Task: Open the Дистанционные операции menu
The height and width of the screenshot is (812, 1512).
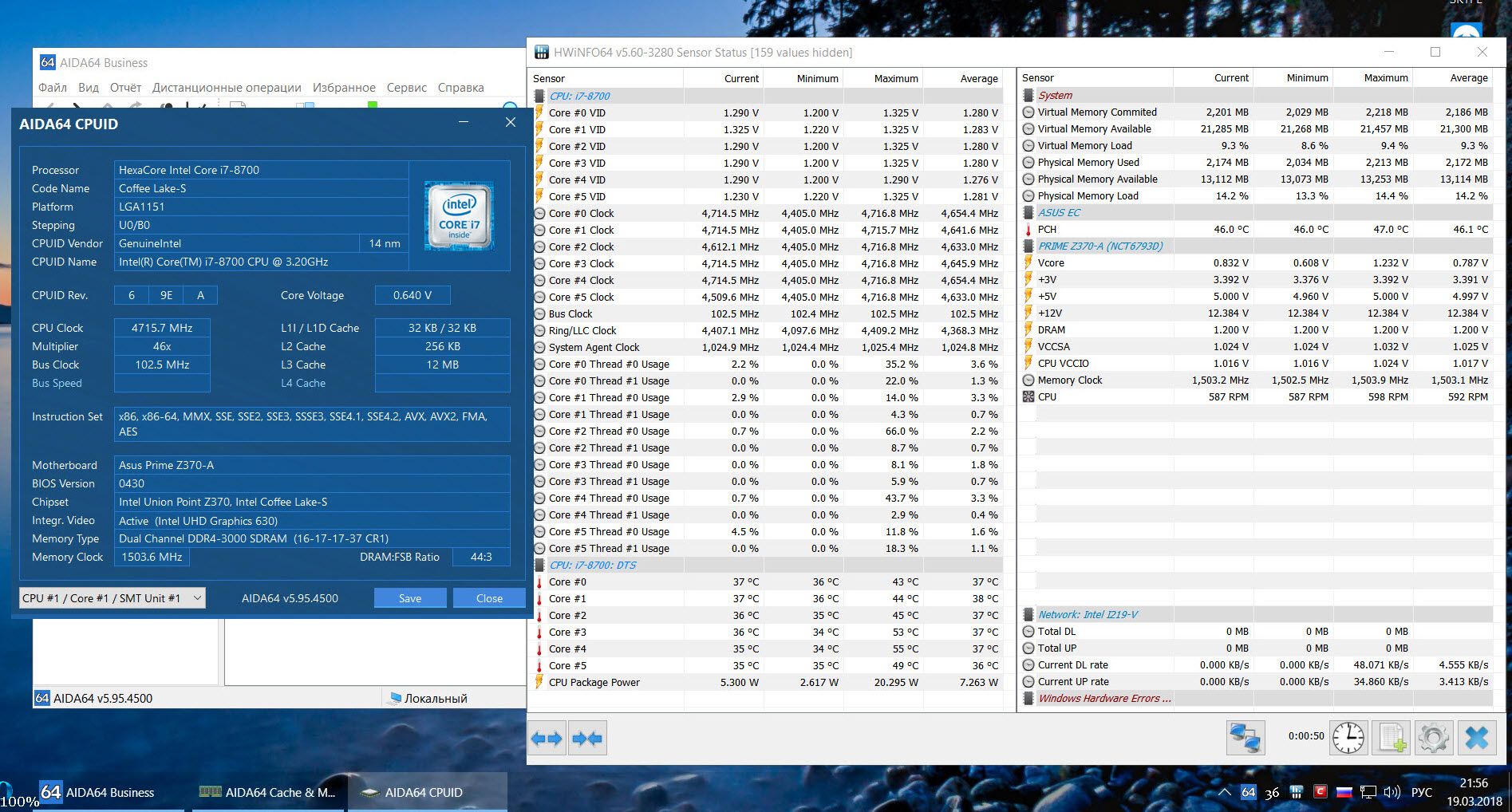Action: [227, 88]
